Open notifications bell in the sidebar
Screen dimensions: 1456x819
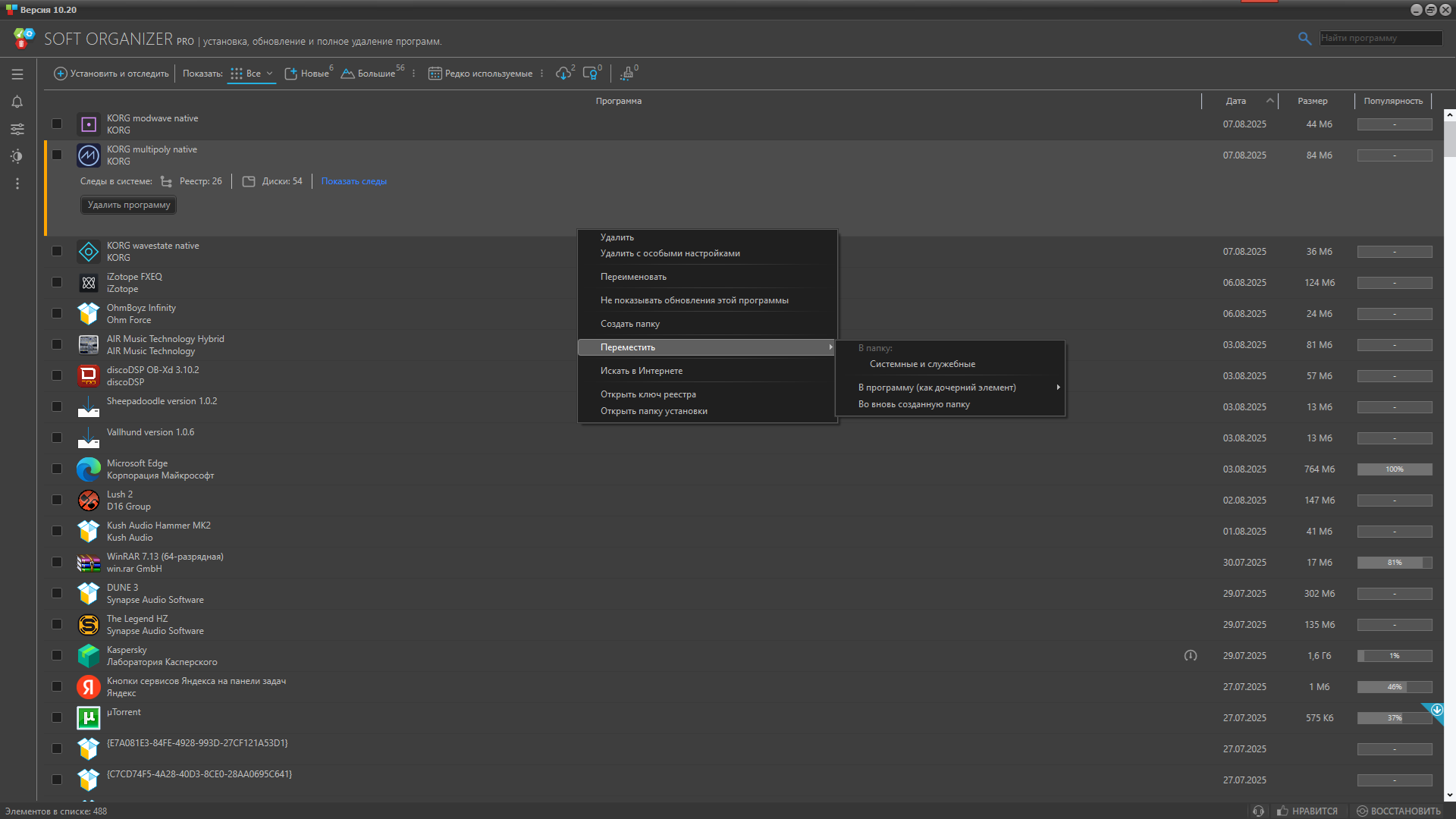pos(17,102)
